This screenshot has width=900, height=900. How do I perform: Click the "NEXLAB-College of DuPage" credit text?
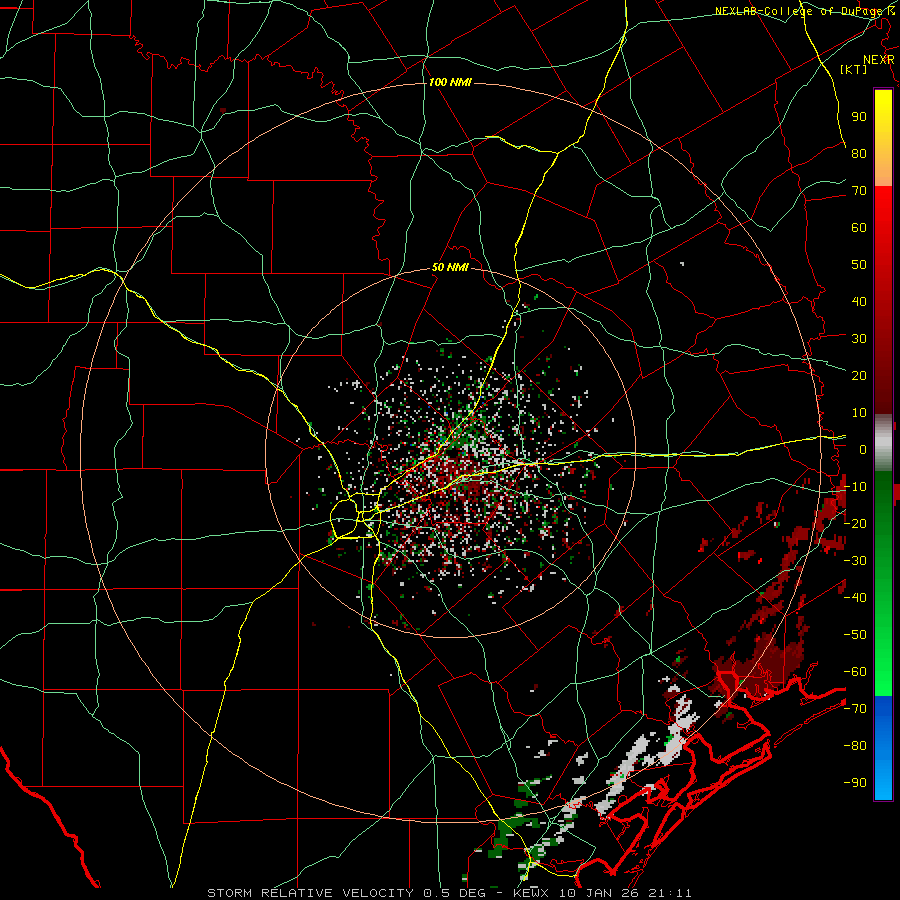799,11
